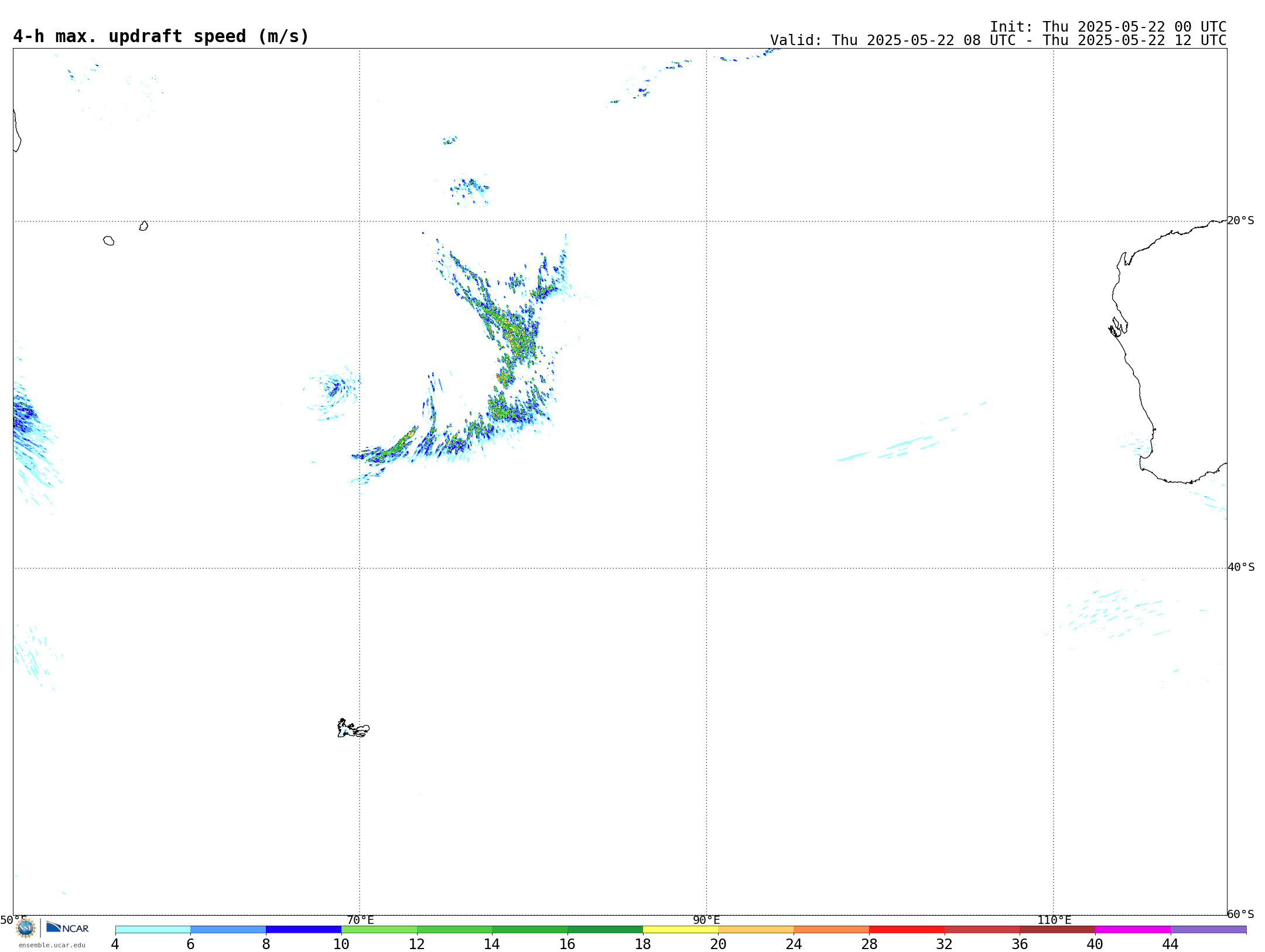
Task: Click the Western Australia coastline outline
Action: tap(1167, 352)
